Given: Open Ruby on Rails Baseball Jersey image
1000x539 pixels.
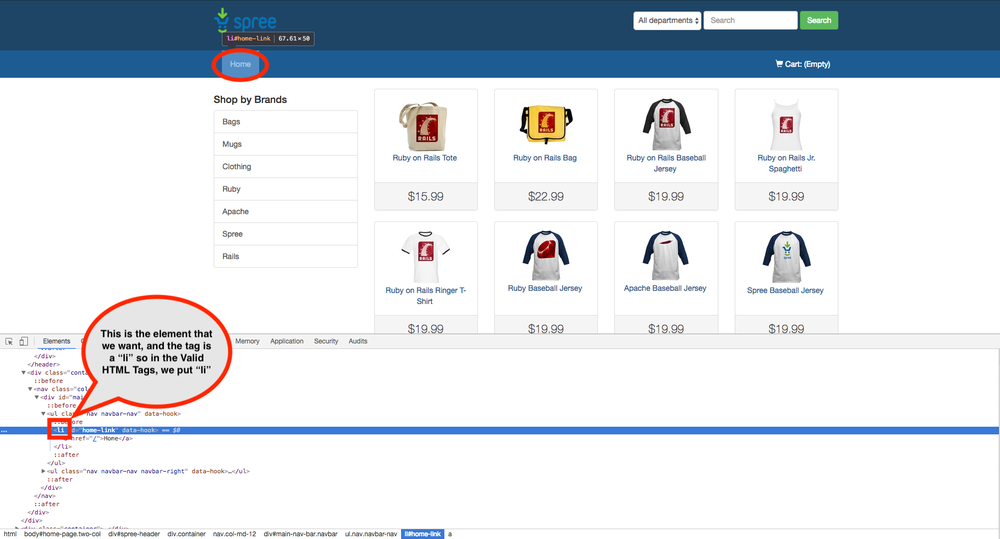Looking at the screenshot, I should pyautogui.click(x=666, y=124).
